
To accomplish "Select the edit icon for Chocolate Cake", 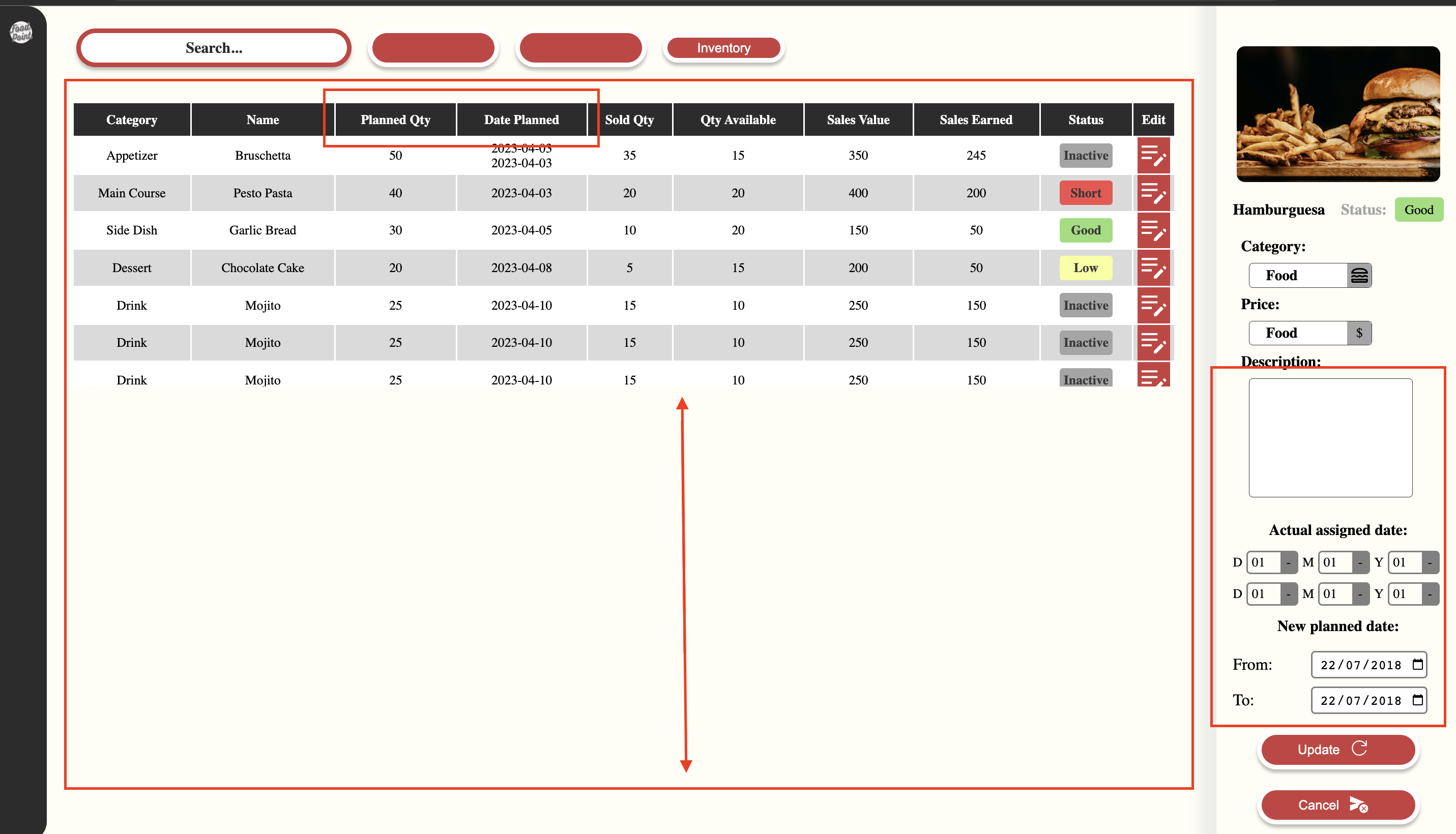I will (x=1153, y=267).
